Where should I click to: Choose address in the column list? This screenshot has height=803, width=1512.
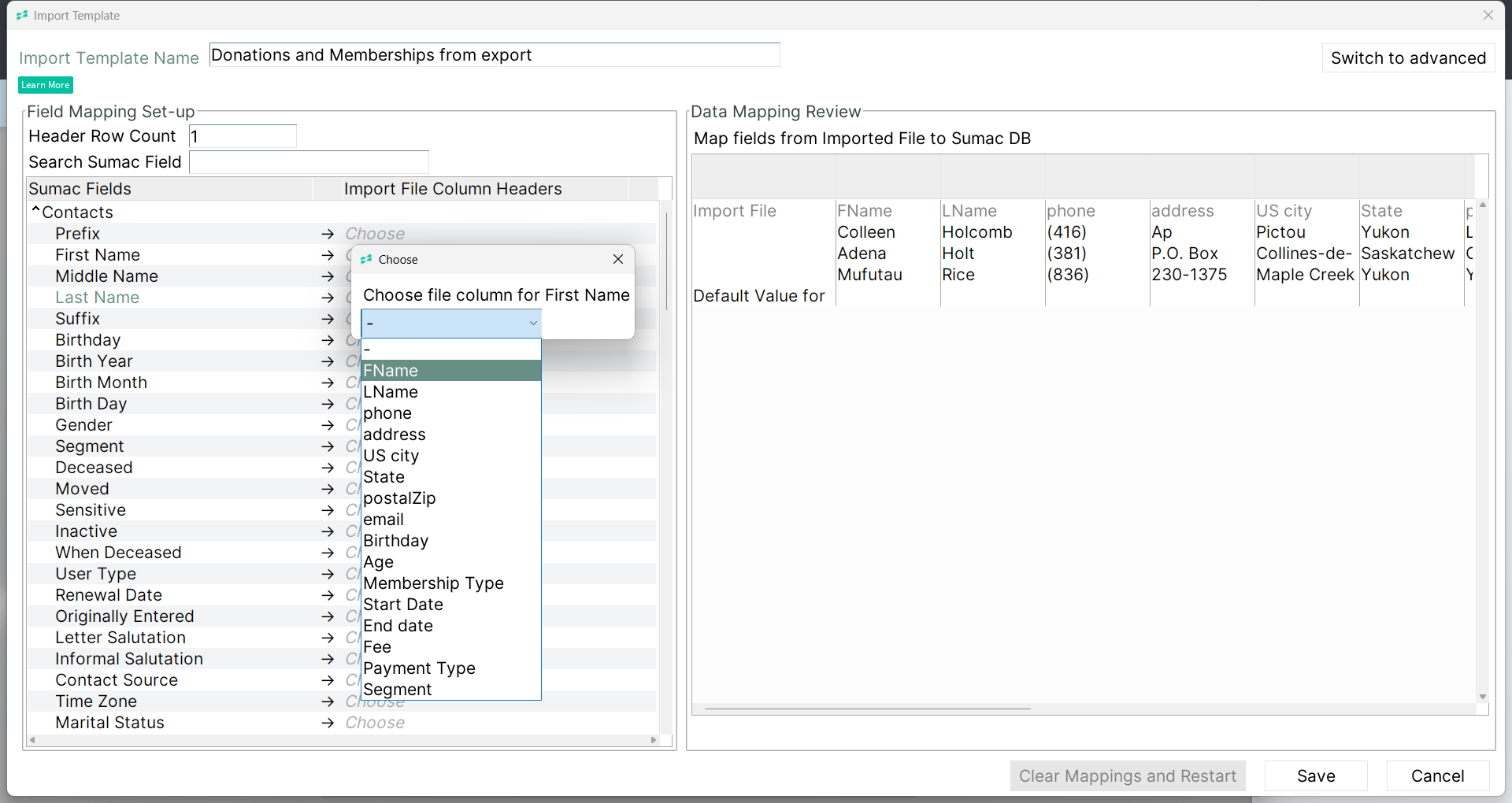coord(451,435)
